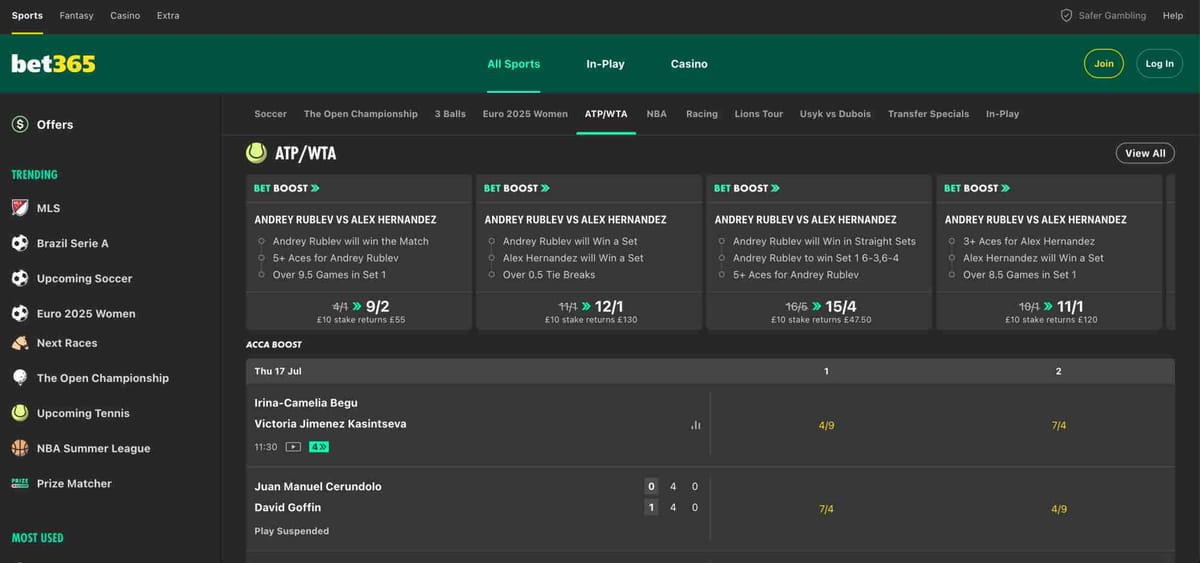Click the Safer Gambling shield icon

tap(1066, 15)
